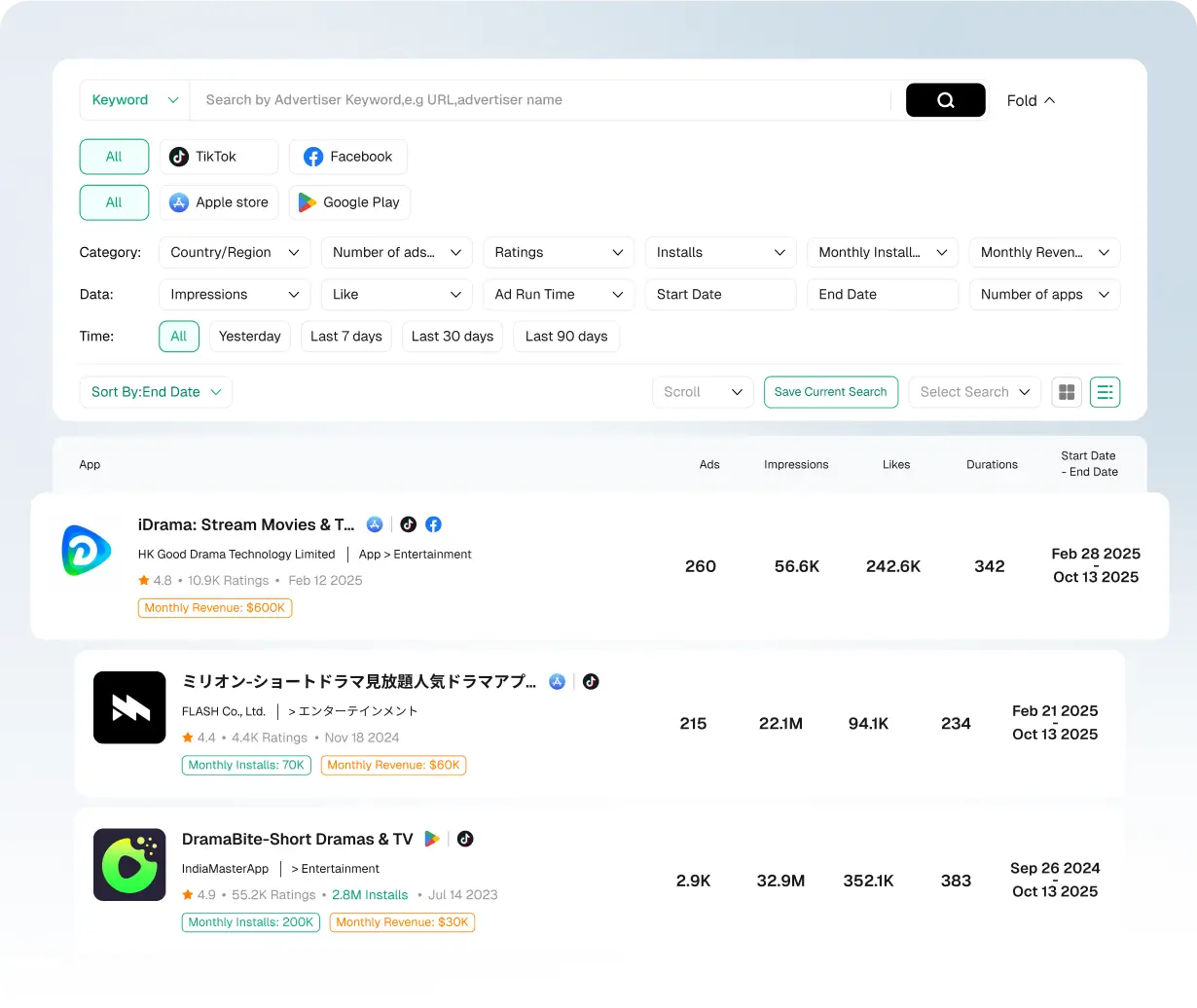Click the black FLASH Co. app logo
The width and height of the screenshot is (1197, 1008).
(x=129, y=707)
